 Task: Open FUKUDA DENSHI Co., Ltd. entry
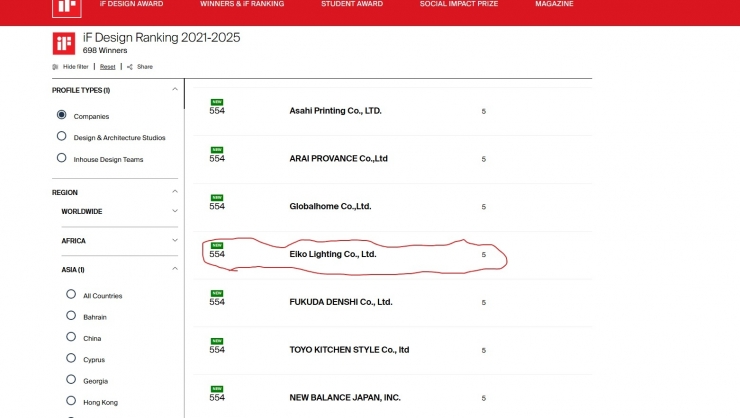[341, 302]
